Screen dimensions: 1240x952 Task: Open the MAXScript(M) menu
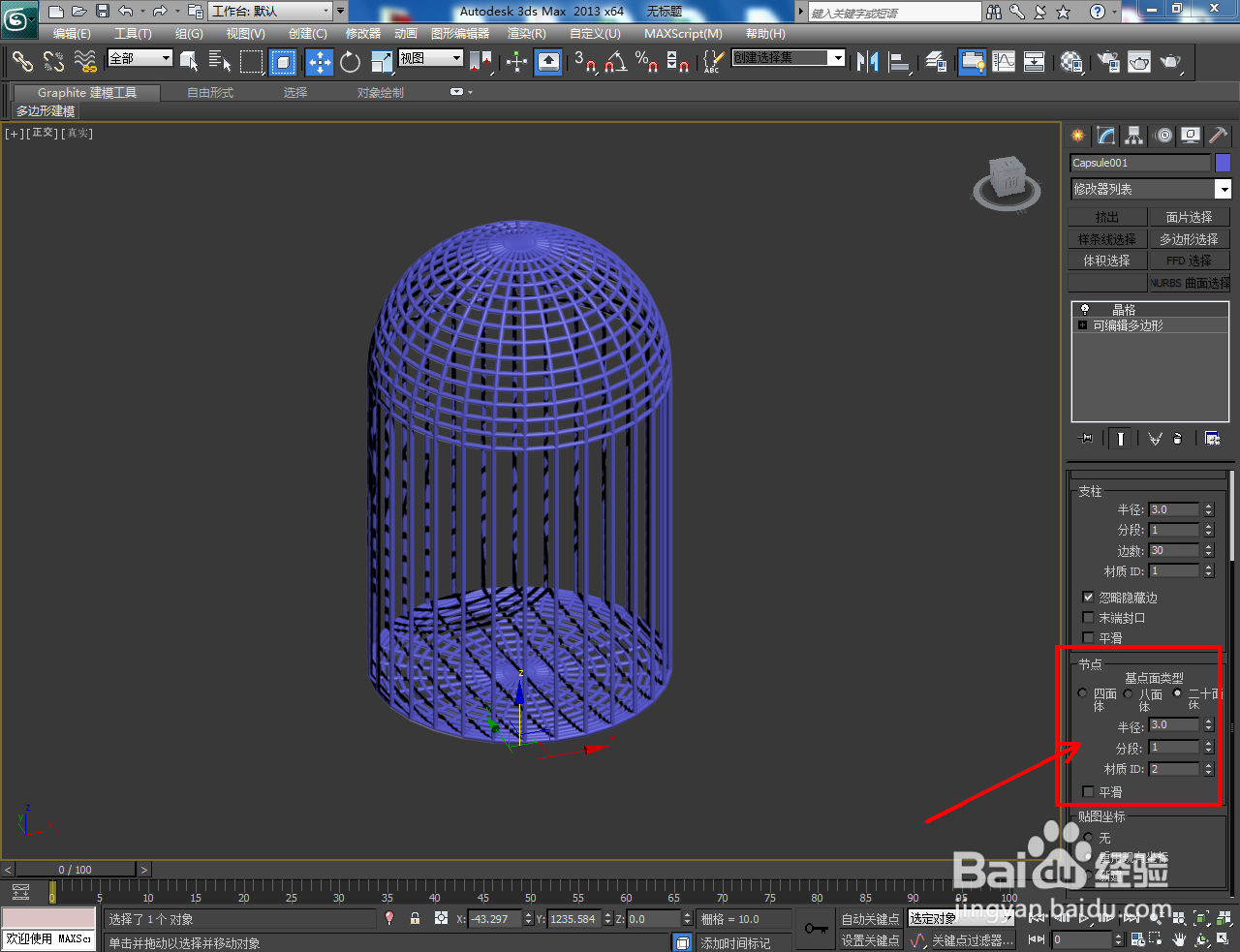[684, 34]
